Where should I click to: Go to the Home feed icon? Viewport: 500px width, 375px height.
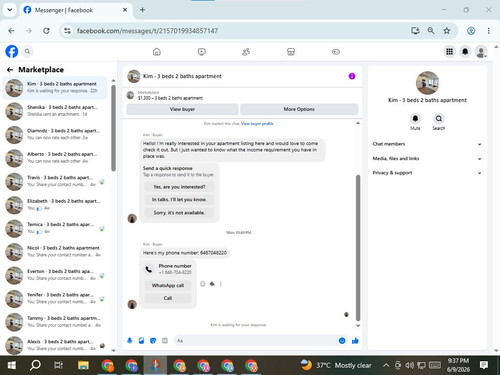(x=157, y=52)
